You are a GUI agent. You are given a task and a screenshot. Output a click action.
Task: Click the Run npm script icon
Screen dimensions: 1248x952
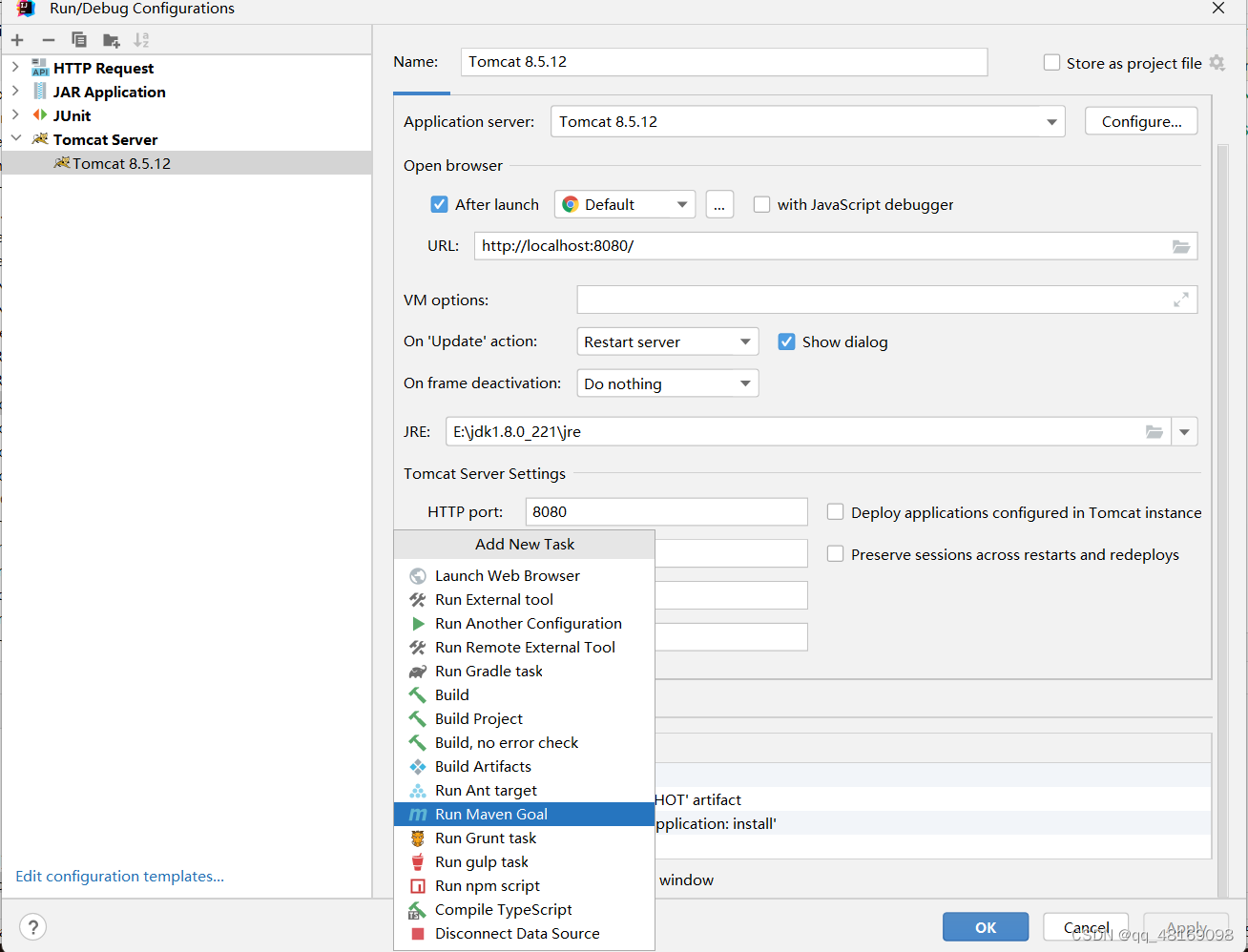(418, 886)
